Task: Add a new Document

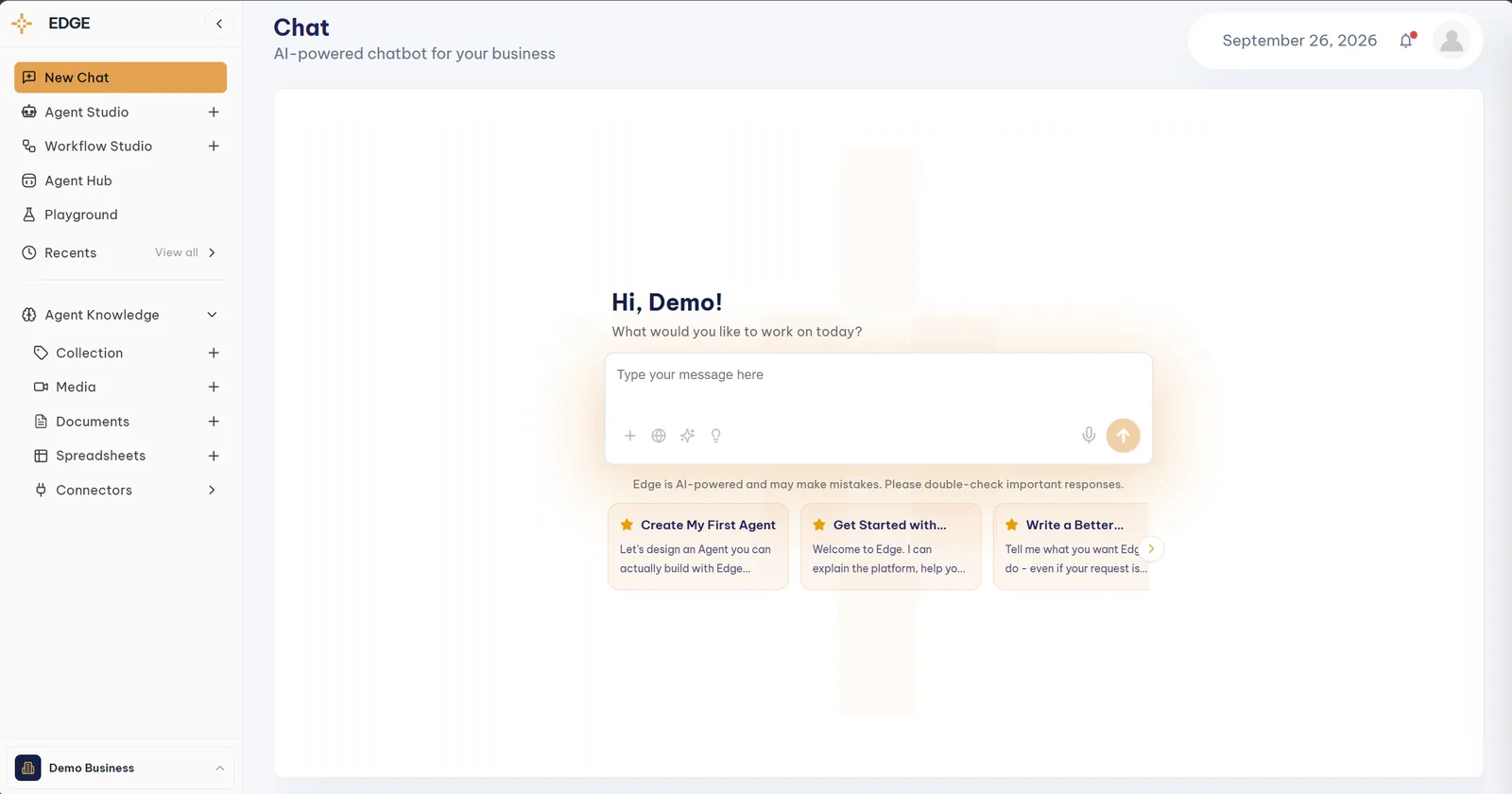Action: pos(214,422)
